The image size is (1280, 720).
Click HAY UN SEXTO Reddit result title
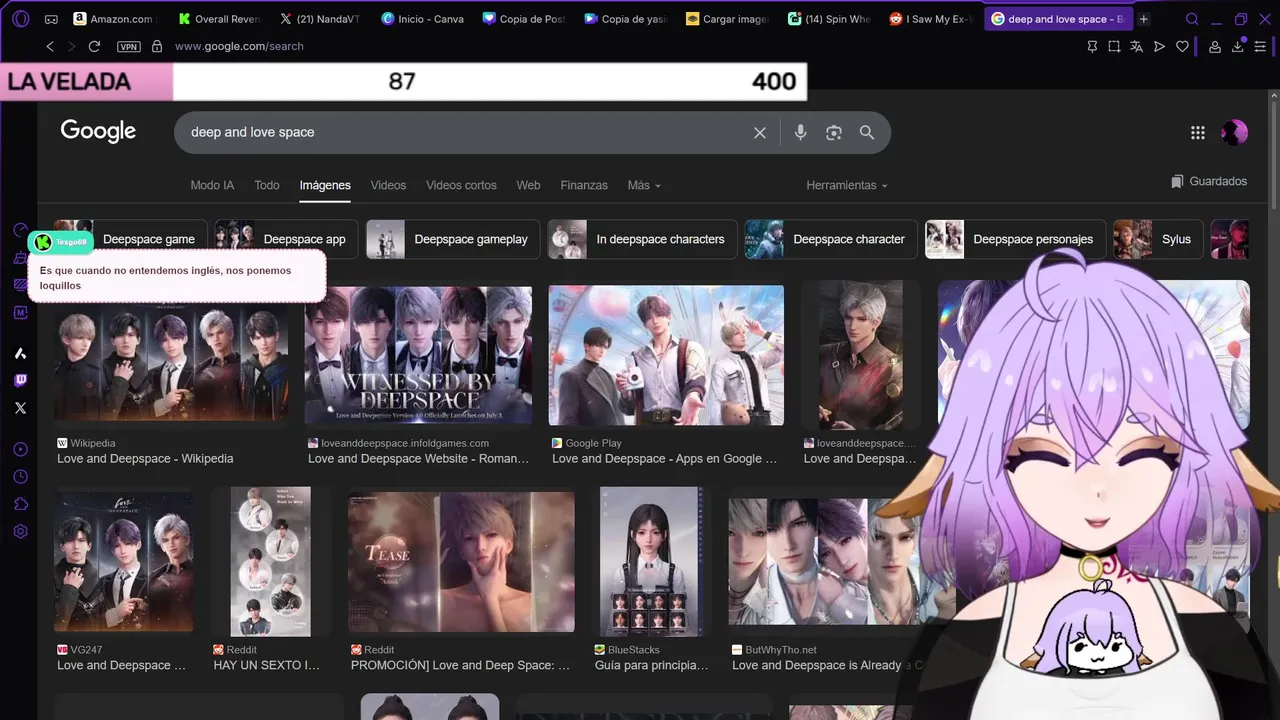[x=266, y=665]
